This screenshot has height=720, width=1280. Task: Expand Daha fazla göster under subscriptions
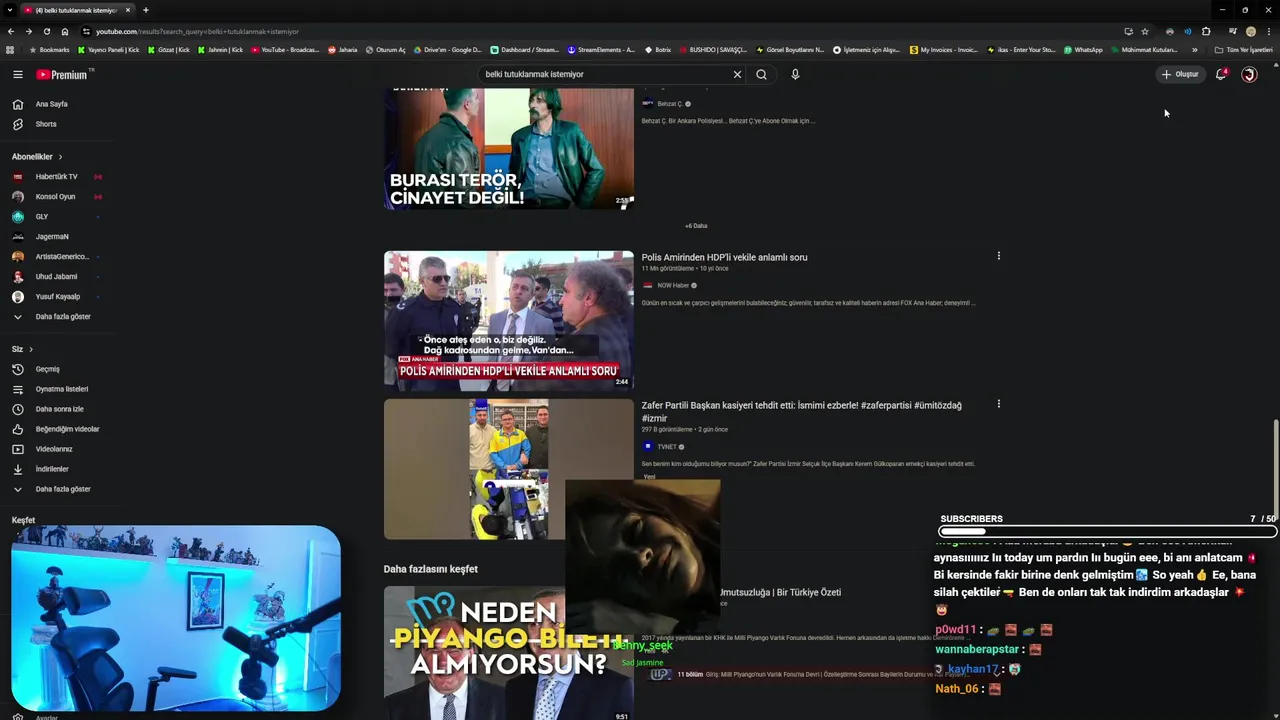click(62, 317)
